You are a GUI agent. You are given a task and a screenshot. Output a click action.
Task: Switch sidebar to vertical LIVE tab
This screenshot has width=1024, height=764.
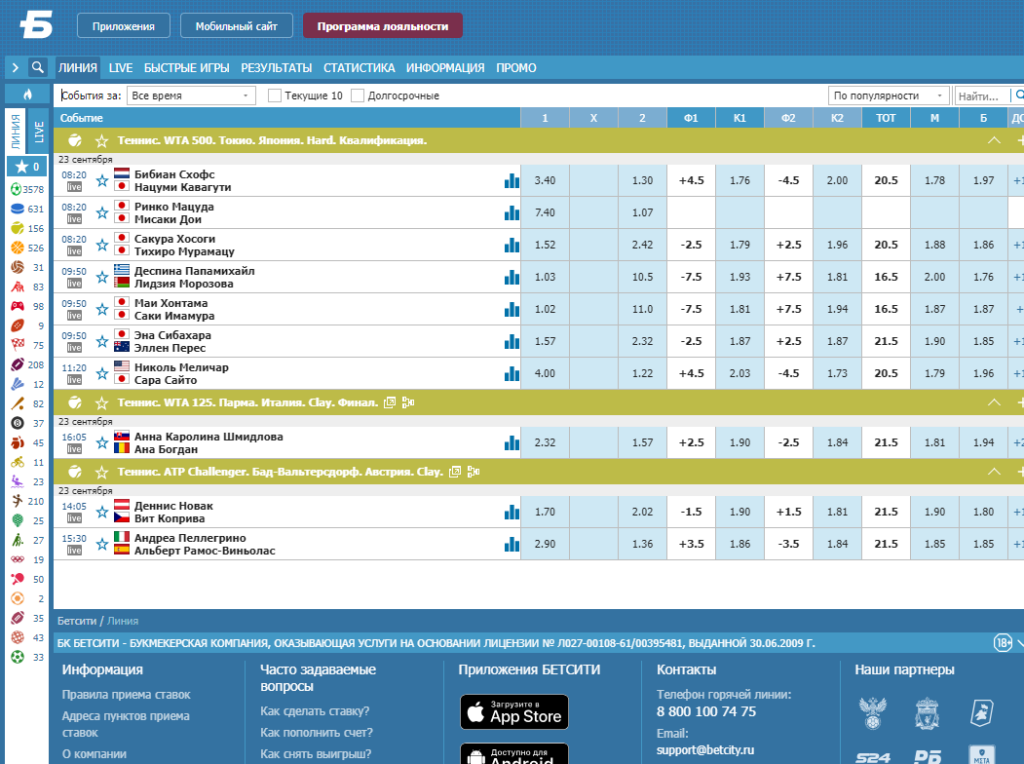[39, 133]
